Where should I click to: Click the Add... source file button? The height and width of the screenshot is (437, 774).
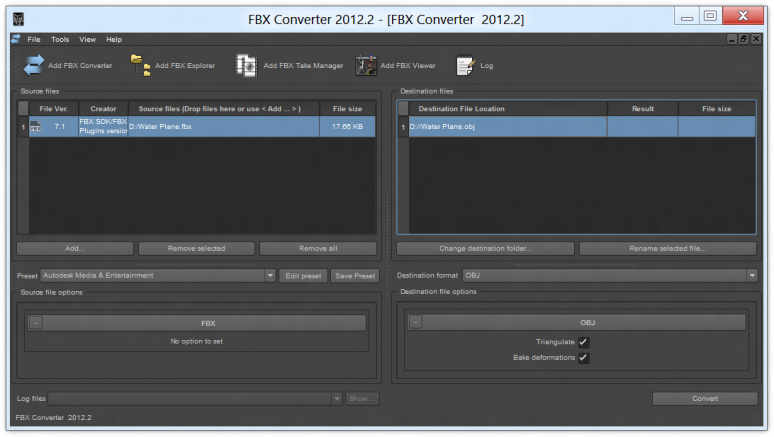[75, 248]
